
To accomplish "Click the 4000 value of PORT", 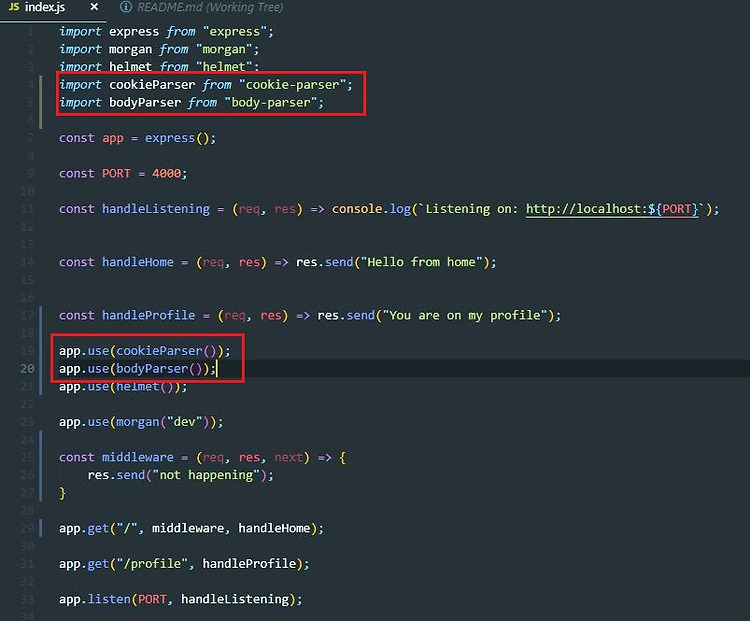I will 166,173.
